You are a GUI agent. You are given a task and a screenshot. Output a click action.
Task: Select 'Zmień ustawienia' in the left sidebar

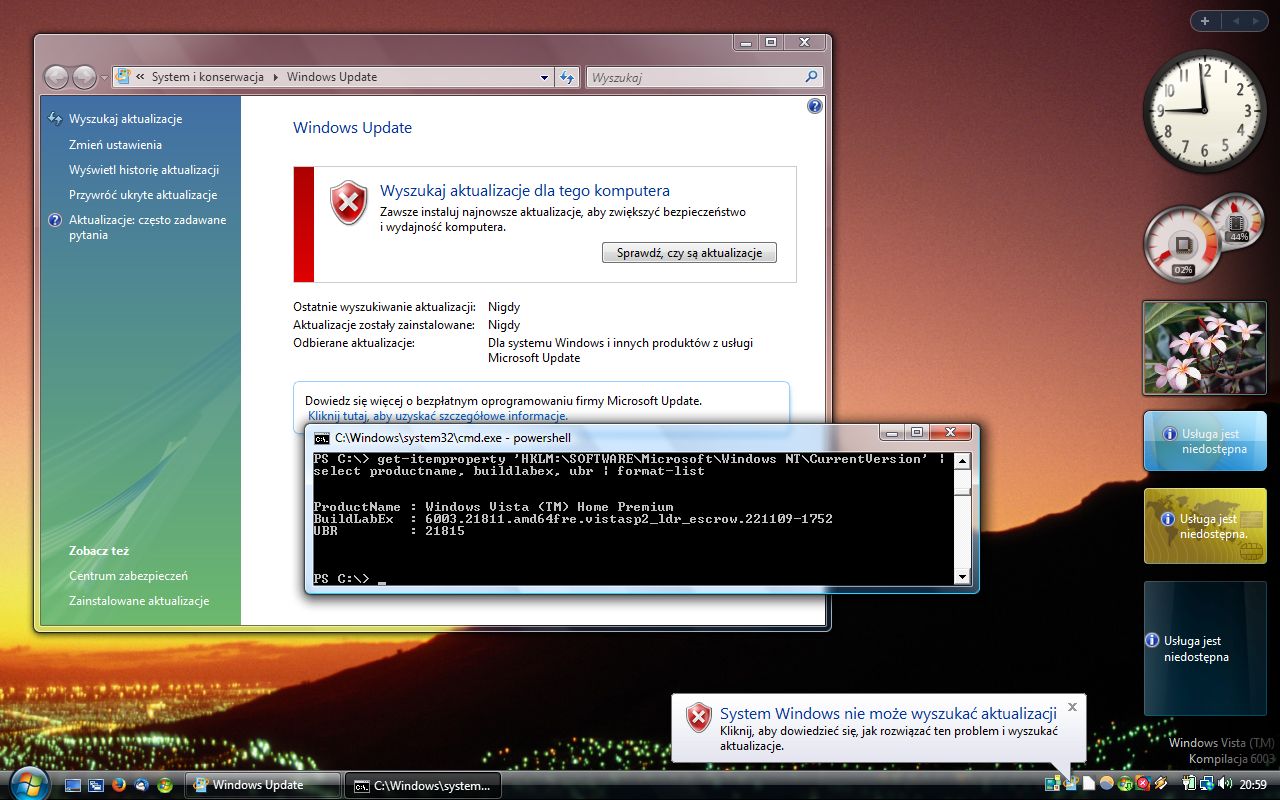click(x=115, y=144)
